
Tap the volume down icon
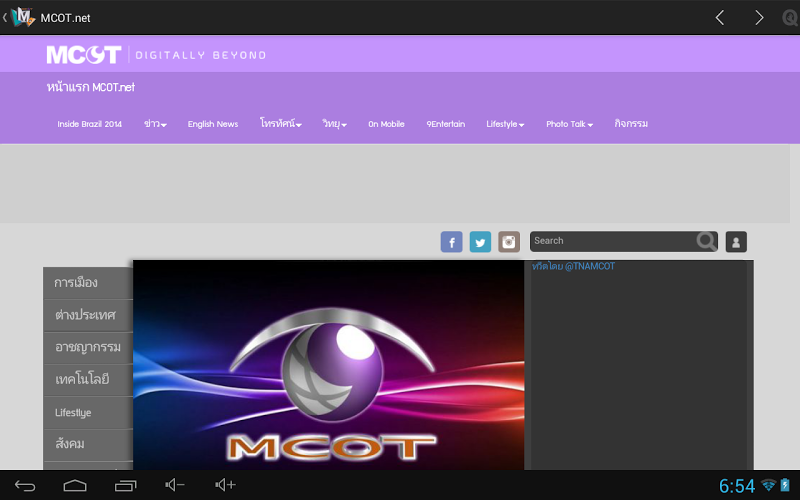click(174, 485)
